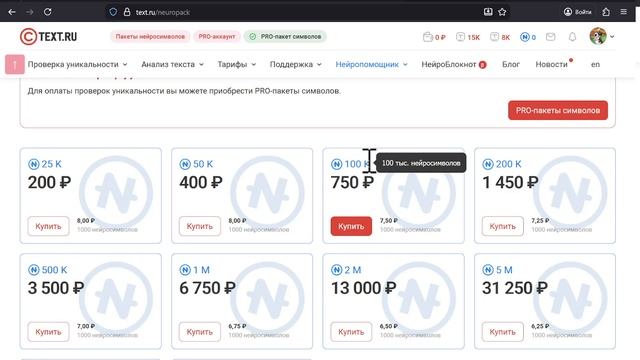Expand the avatar menu chevron

612,36
